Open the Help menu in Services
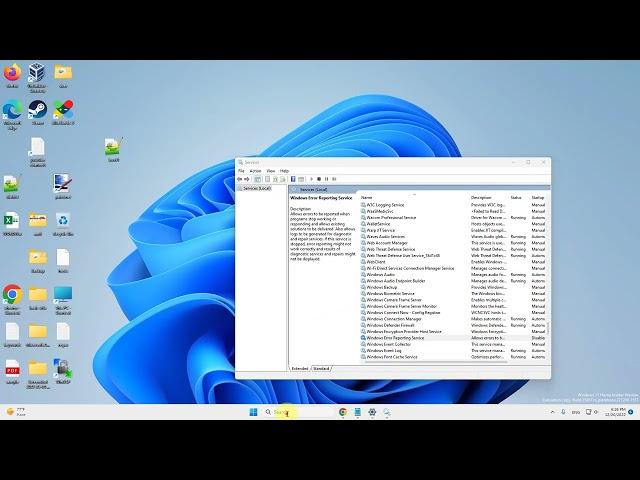 click(284, 171)
